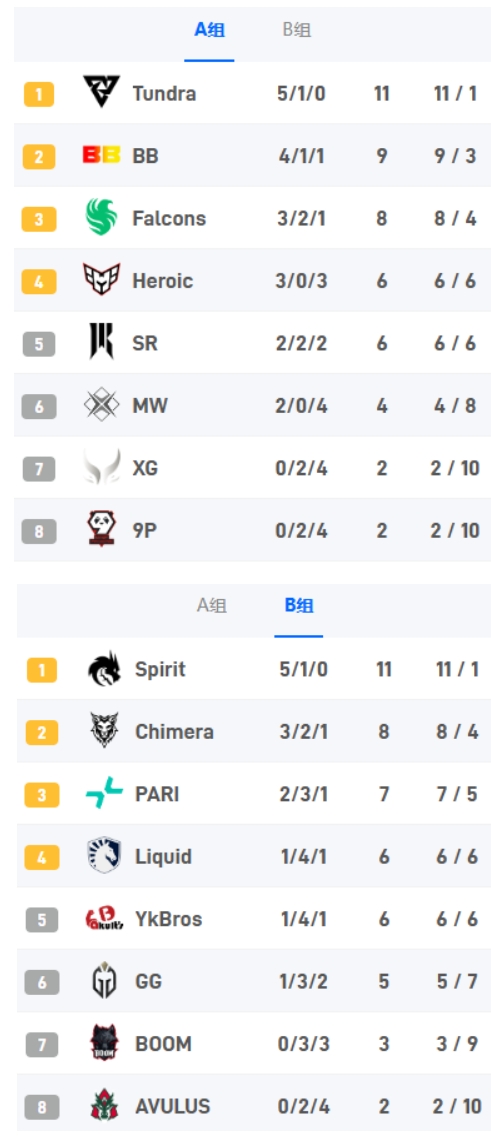491x1143 pixels.
Task: Select the Heroic team logo
Action: (x=101, y=280)
